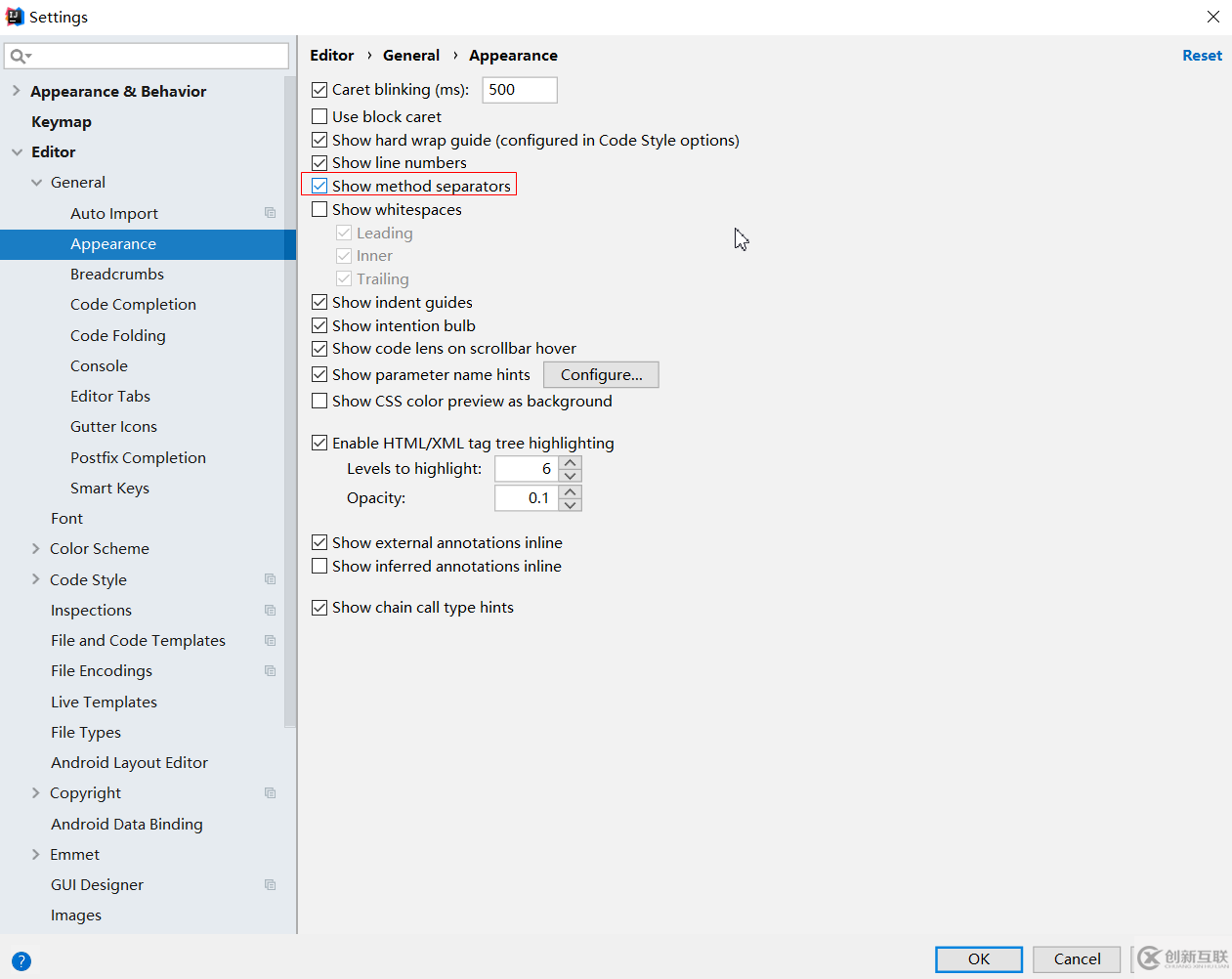This screenshot has width=1232, height=979.
Task: Click the Caret blinking milliseconds field
Action: coord(520,90)
